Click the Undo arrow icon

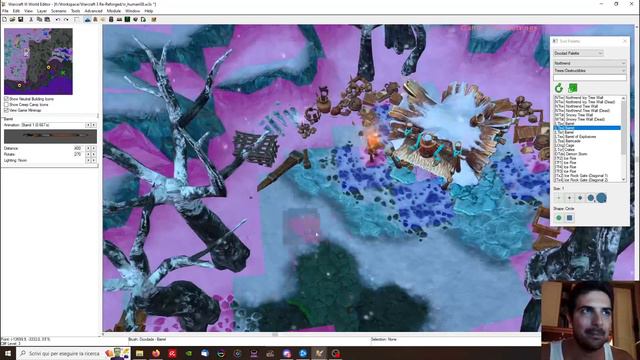click(x=58, y=20)
